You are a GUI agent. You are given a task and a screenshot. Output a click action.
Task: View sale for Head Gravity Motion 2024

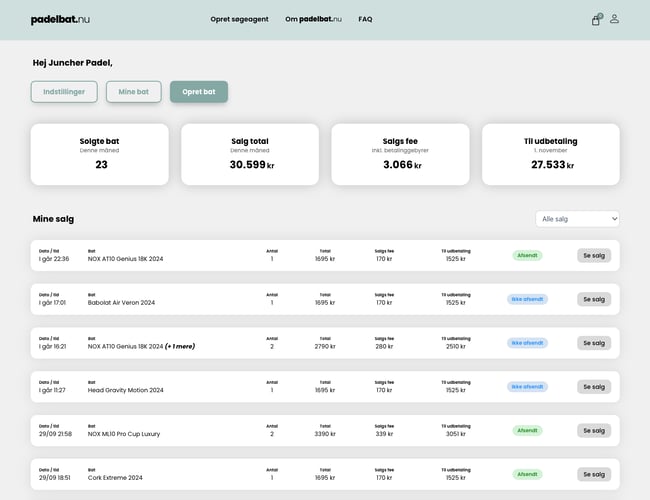pyautogui.click(x=593, y=387)
